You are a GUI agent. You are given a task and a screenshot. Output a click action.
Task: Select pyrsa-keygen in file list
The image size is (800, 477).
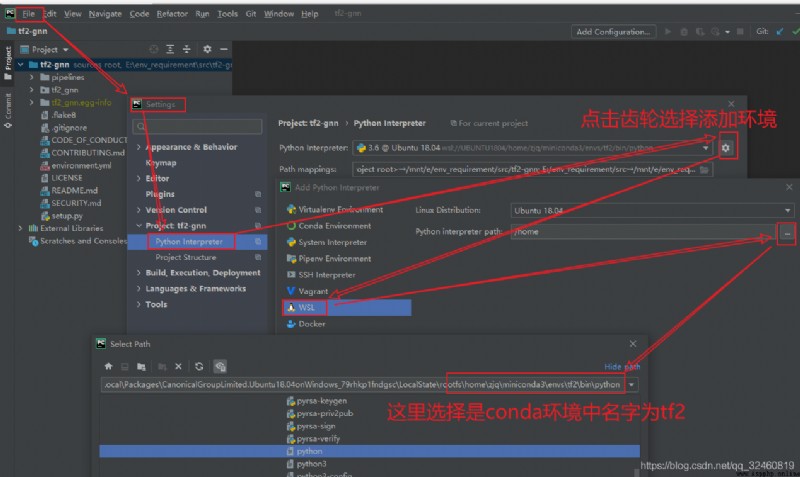coord(317,401)
